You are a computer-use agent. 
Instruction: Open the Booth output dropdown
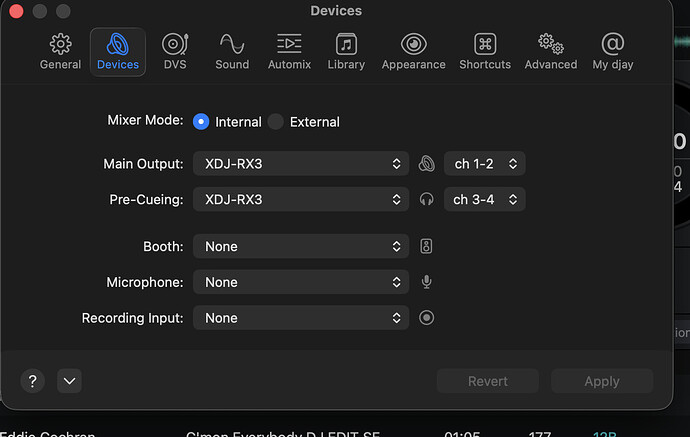[301, 246]
